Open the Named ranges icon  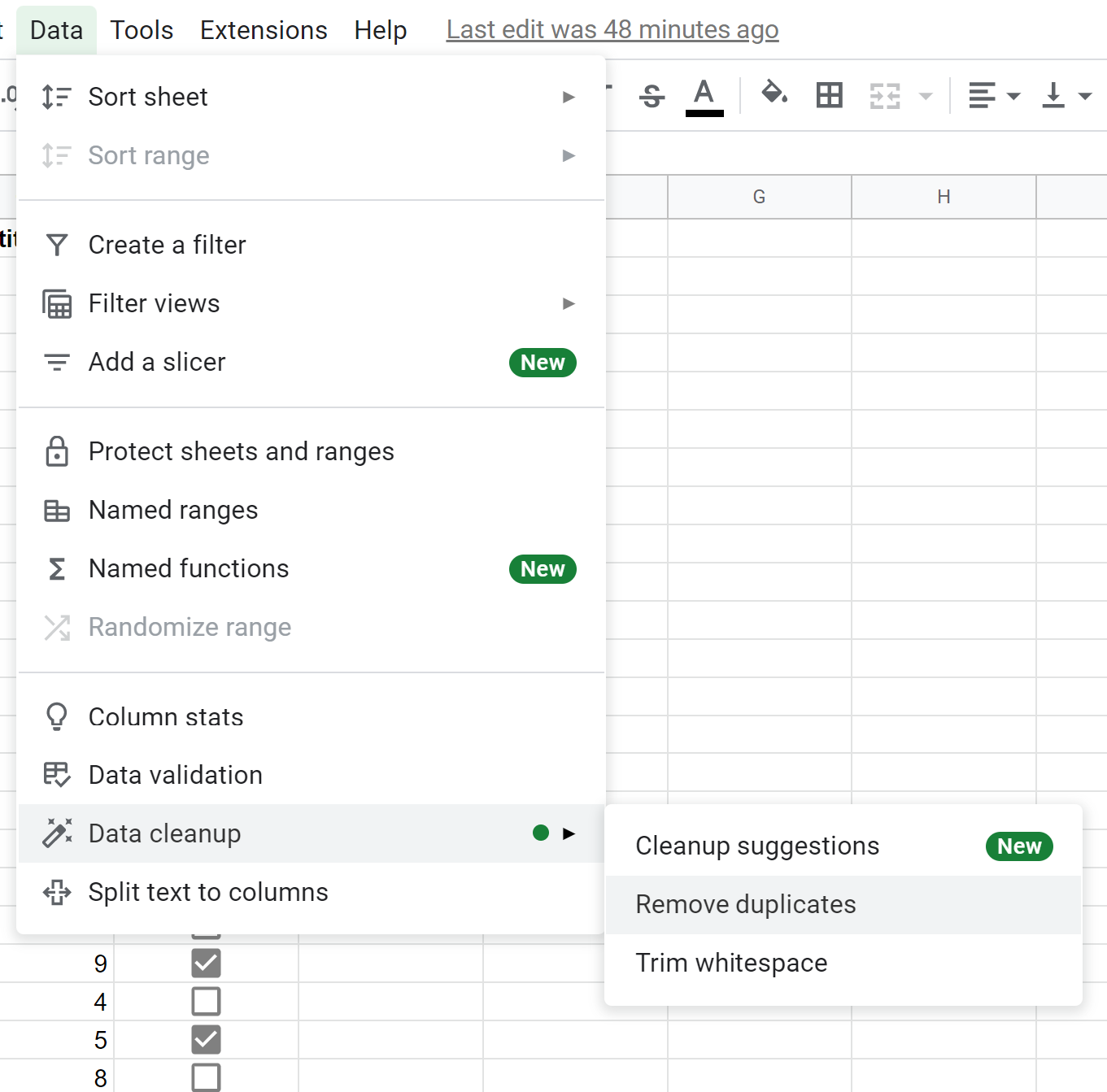[x=57, y=510]
